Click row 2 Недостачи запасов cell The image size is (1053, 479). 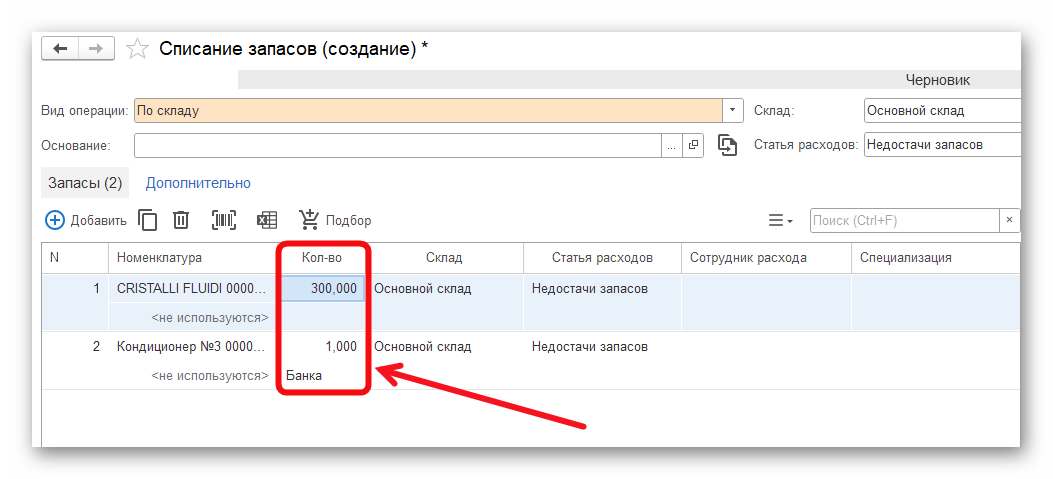[602, 347]
